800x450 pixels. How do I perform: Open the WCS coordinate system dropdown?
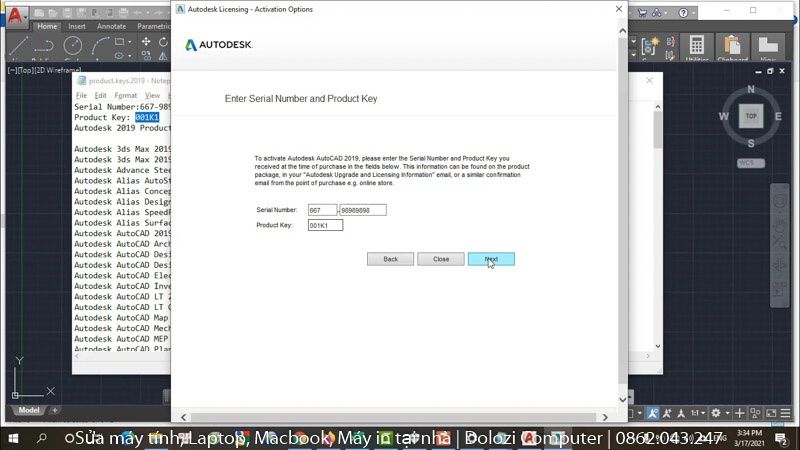coord(751,163)
